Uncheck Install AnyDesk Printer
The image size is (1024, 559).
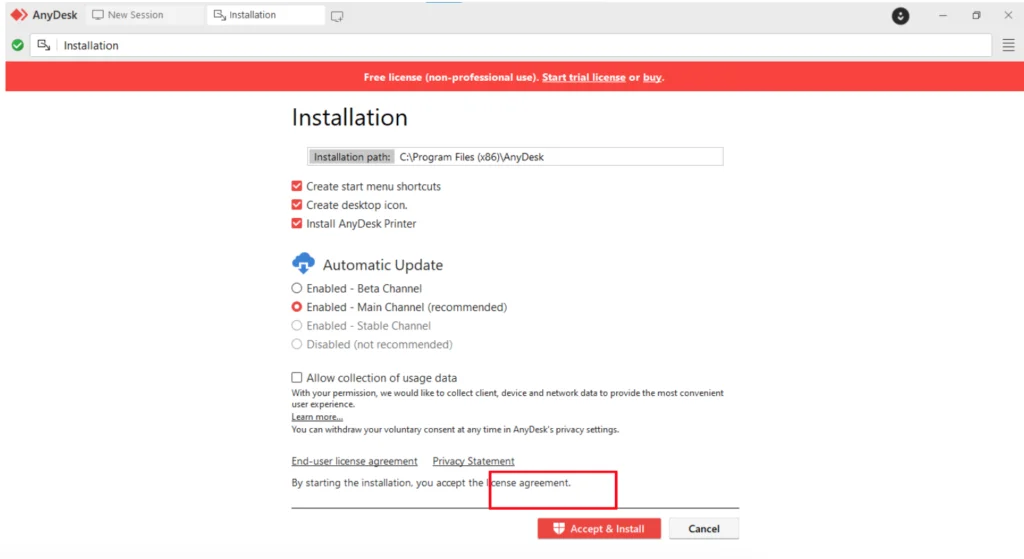[296, 223]
